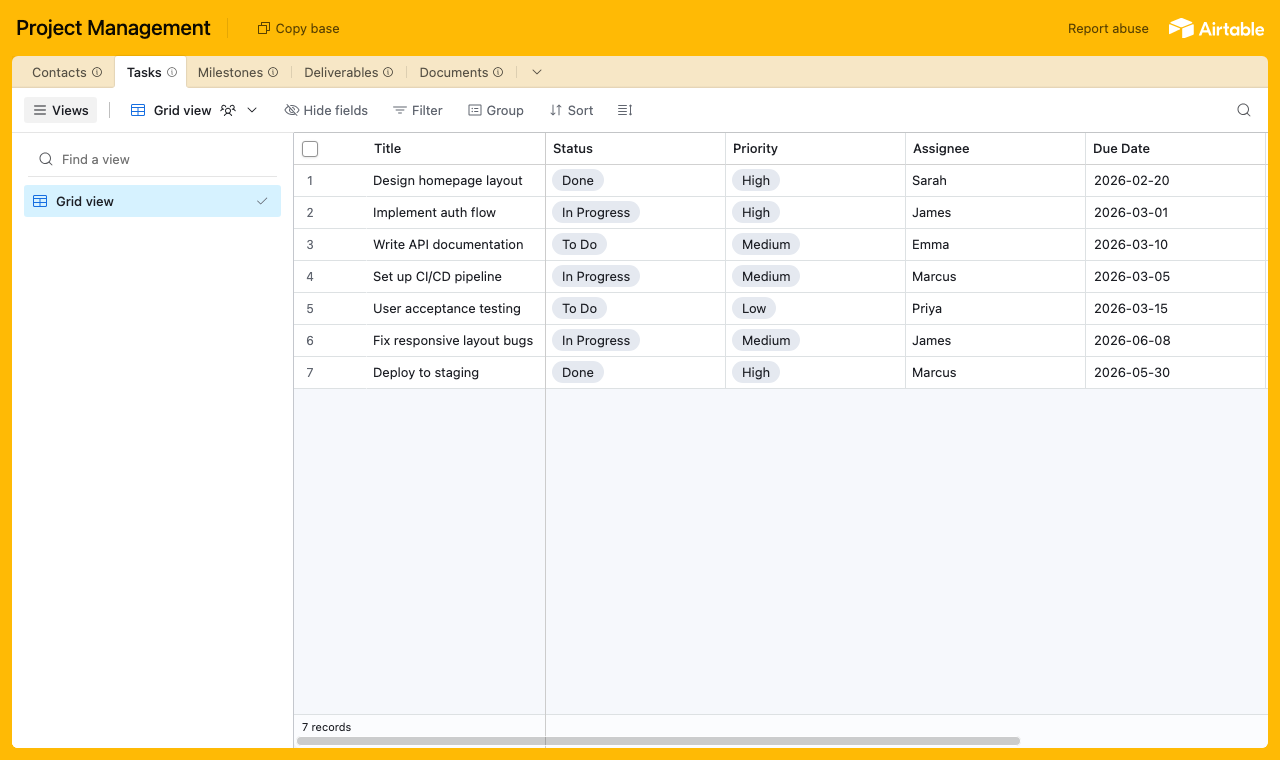Click assignee Priya cell
The image size is (1280, 760).
(995, 308)
